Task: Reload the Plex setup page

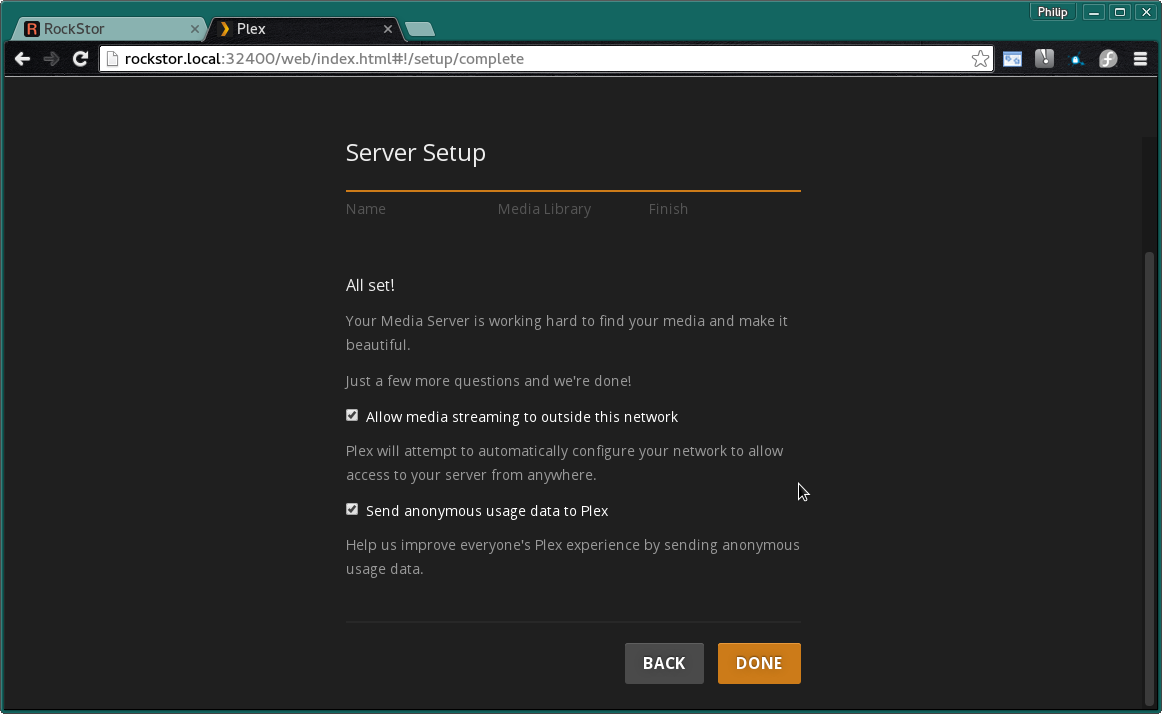Action: [81, 59]
